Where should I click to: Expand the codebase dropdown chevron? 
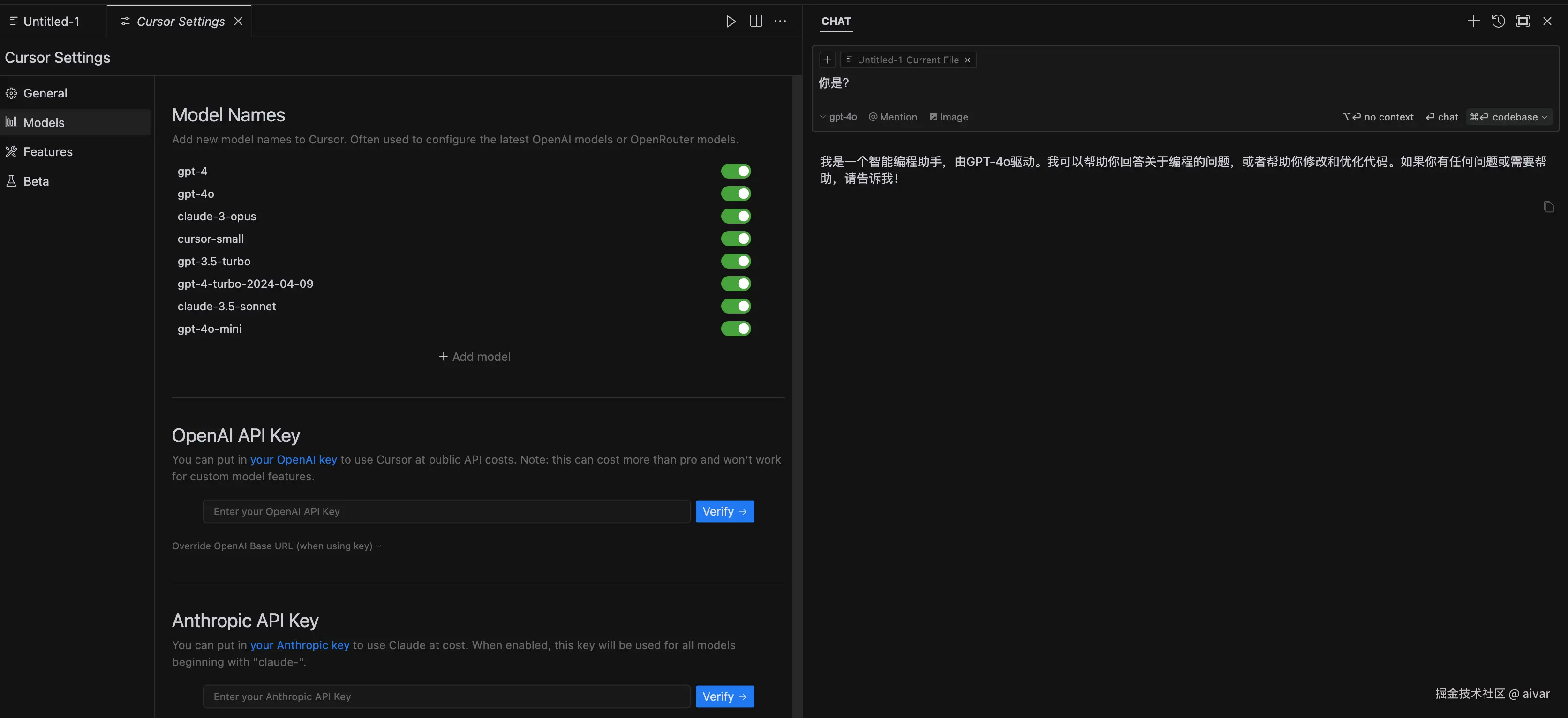click(1545, 117)
